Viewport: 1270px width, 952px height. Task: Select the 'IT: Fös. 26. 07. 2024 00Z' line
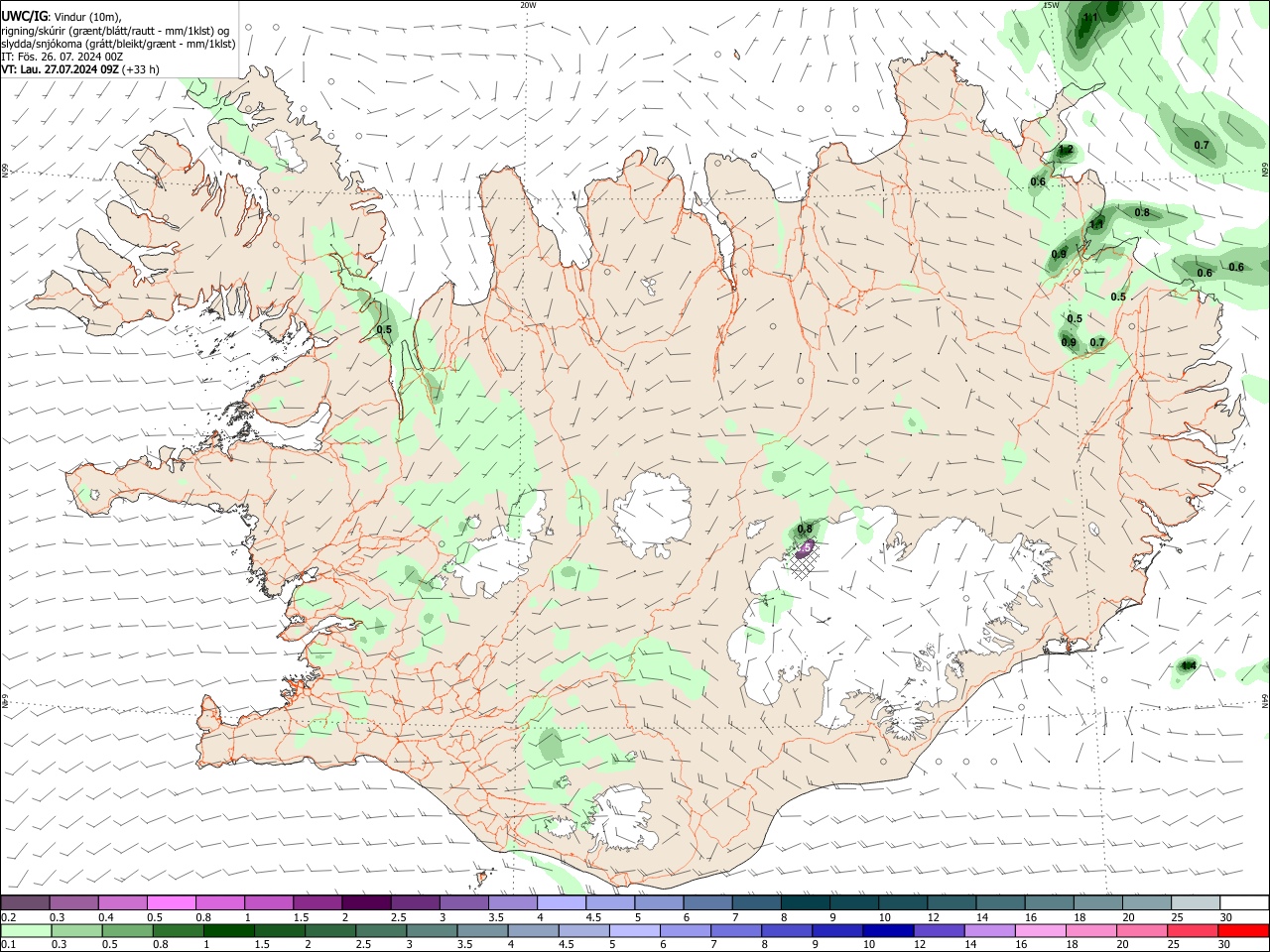click(x=62, y=57)
